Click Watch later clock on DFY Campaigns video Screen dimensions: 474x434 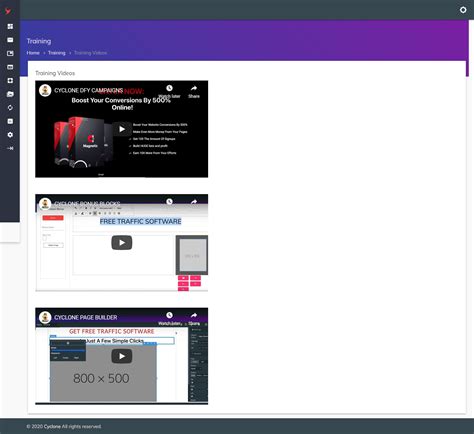tap(169, 88)
